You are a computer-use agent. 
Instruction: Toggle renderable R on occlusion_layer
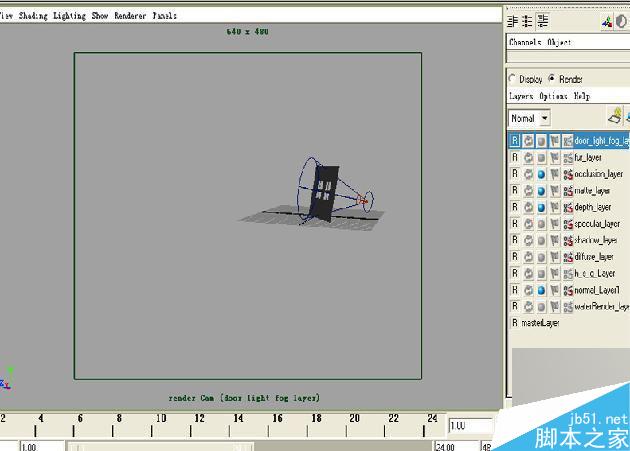tap(515, 174)
